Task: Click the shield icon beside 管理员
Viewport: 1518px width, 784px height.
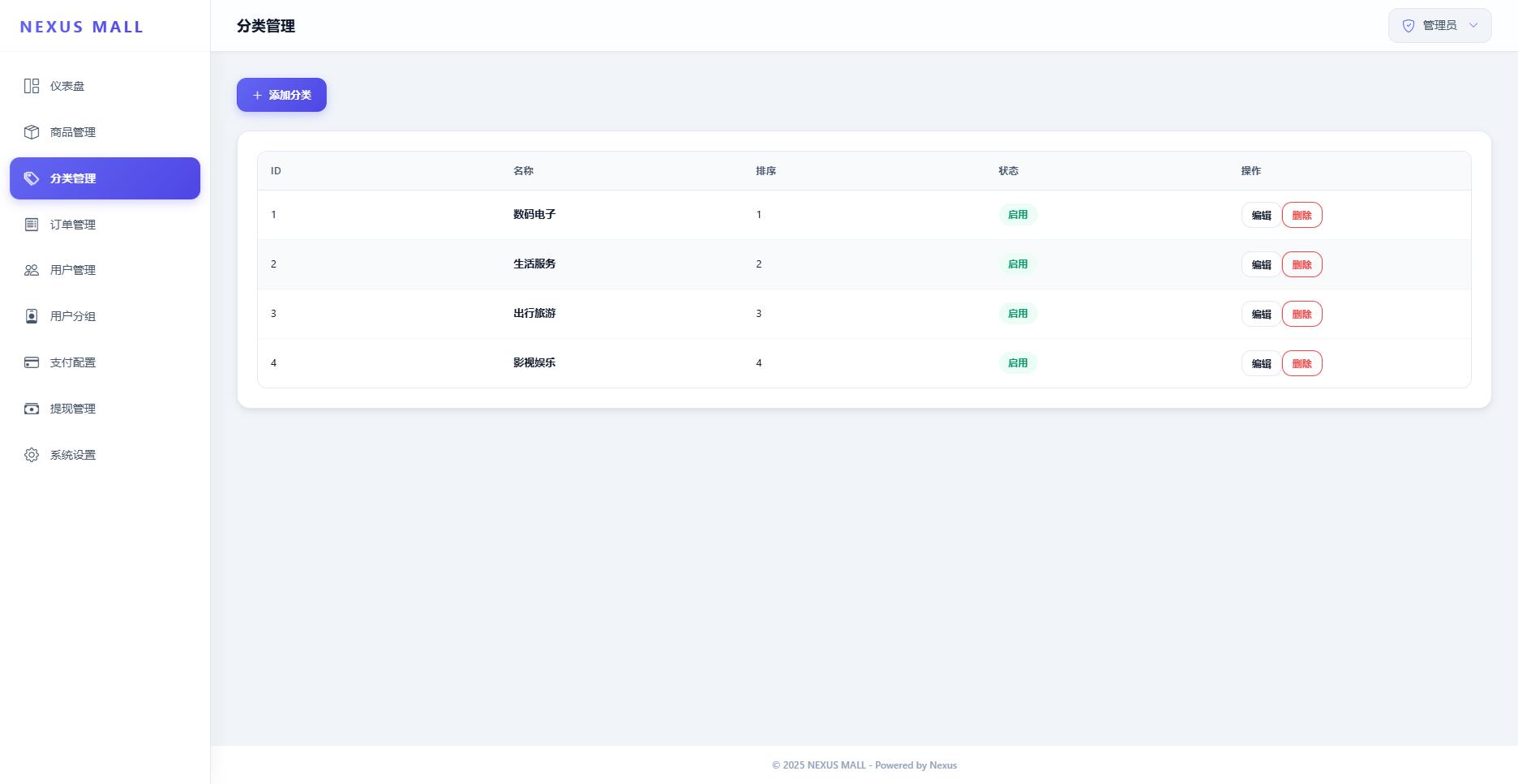Action: pos(1409,26)
